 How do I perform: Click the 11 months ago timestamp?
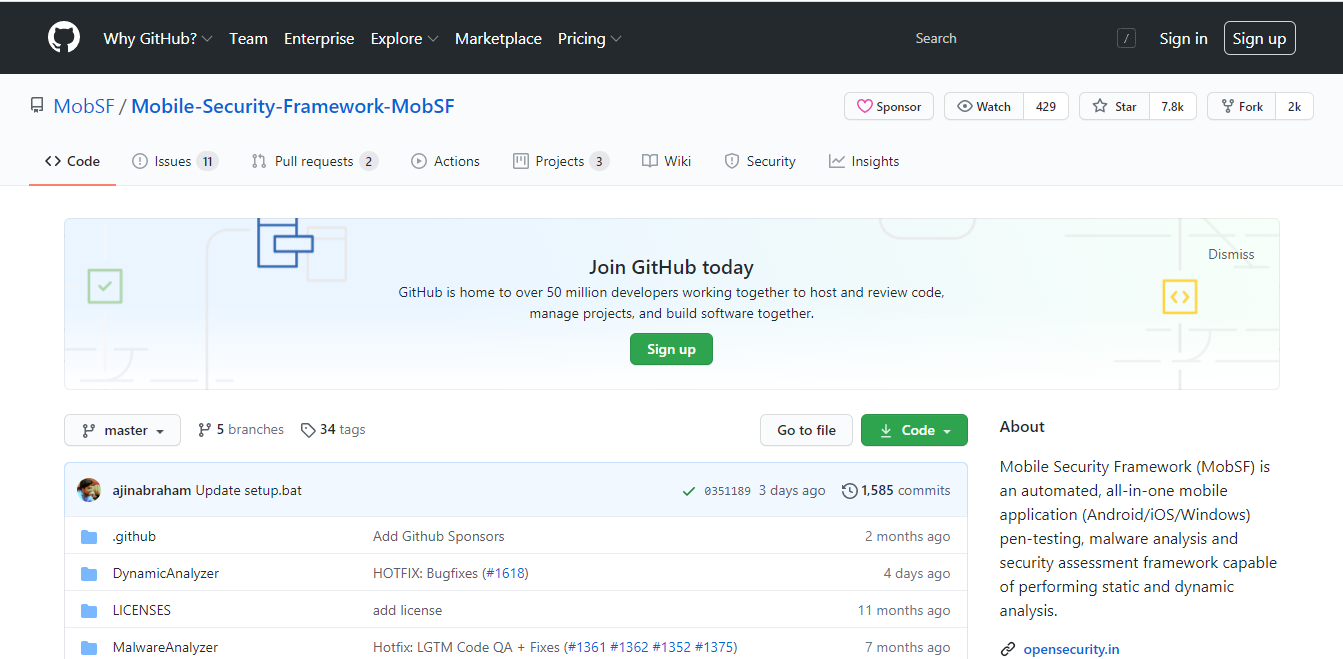click(904, 610)
